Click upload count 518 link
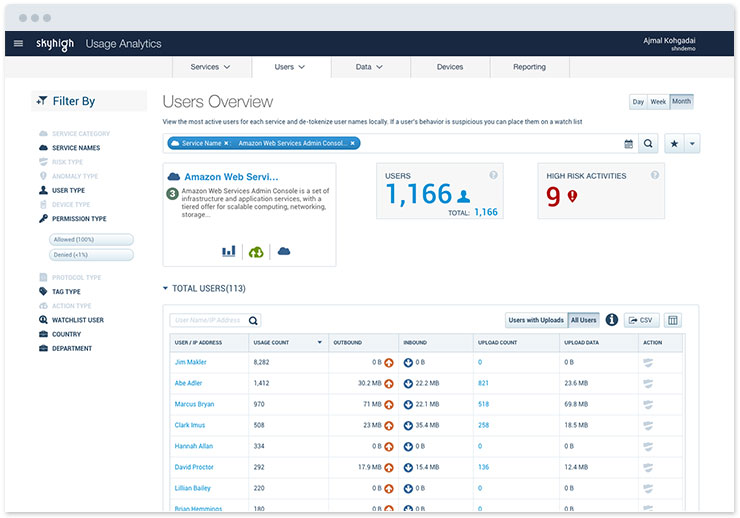The height and width of the screenshot is (518, 740). 483,404
